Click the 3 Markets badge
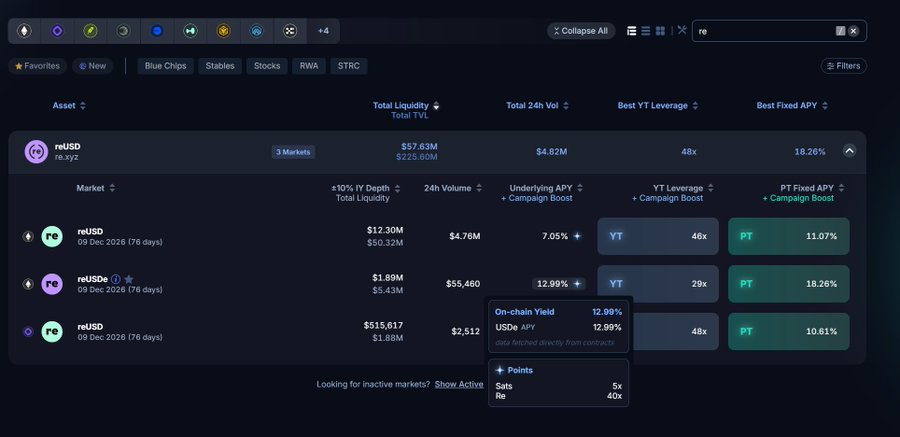This screenshot has height=437, width=900. 293,152
